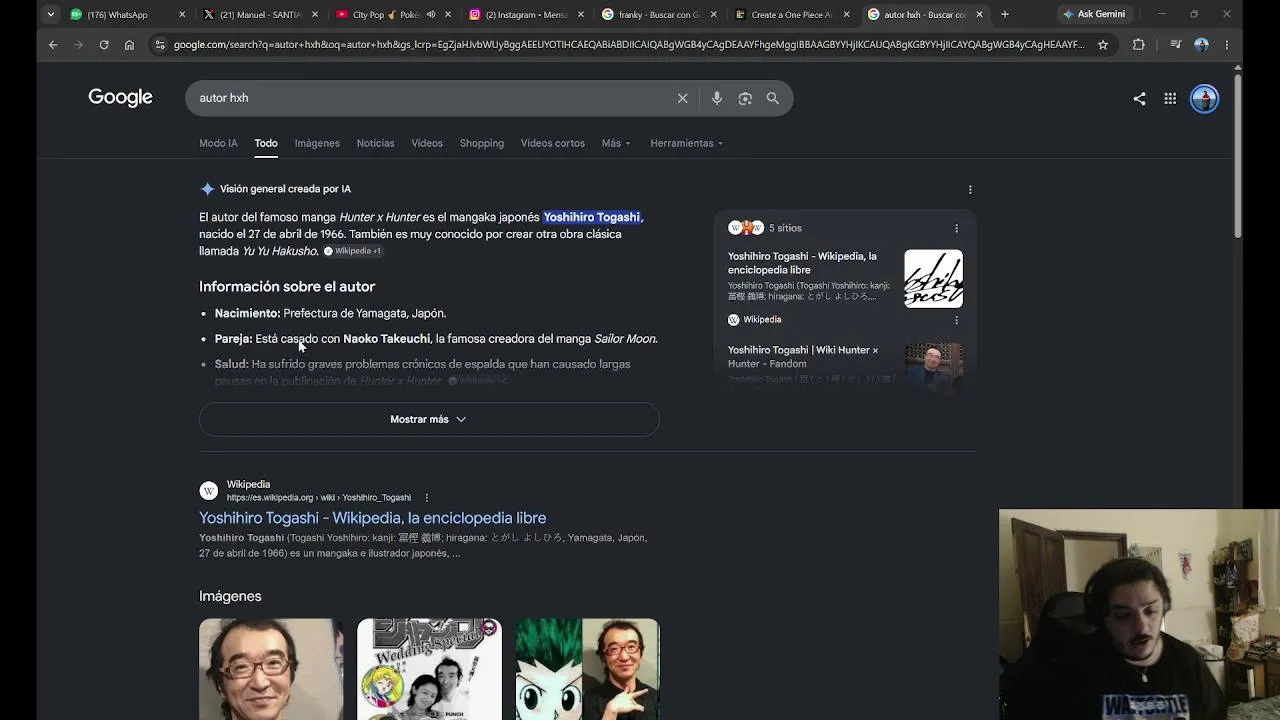Reload the current page
This screenshot has width=1280, height=720.
click(104, 45)
